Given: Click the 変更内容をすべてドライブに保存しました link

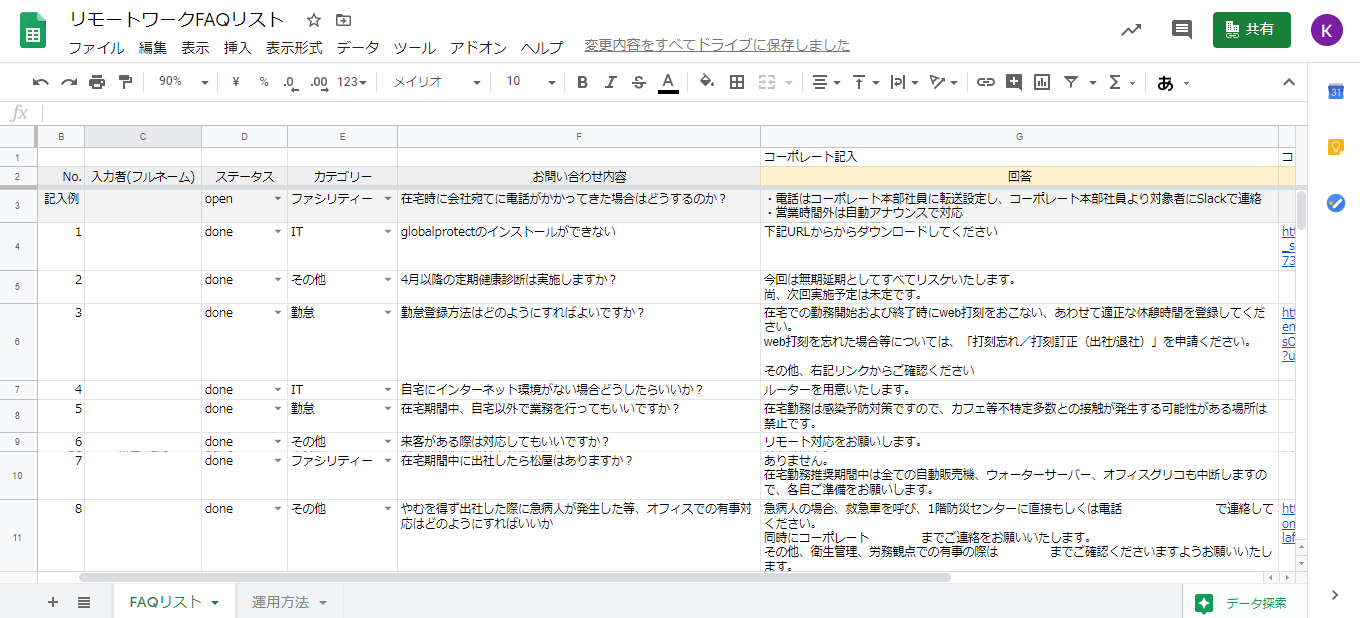Looking at the screenshot, I should pyautogui.click(x=717, y=45).
